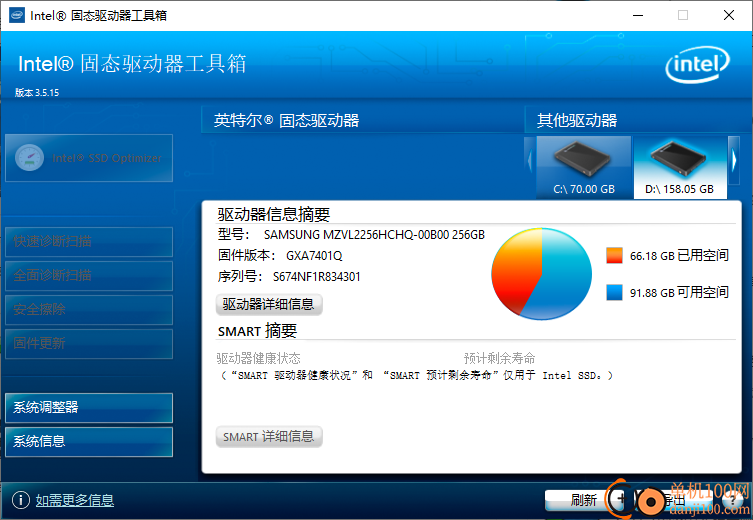753x520 pixels.
Task: Click the 预计剩余寿命 remaining life label
Action: (x=499, y=358)
